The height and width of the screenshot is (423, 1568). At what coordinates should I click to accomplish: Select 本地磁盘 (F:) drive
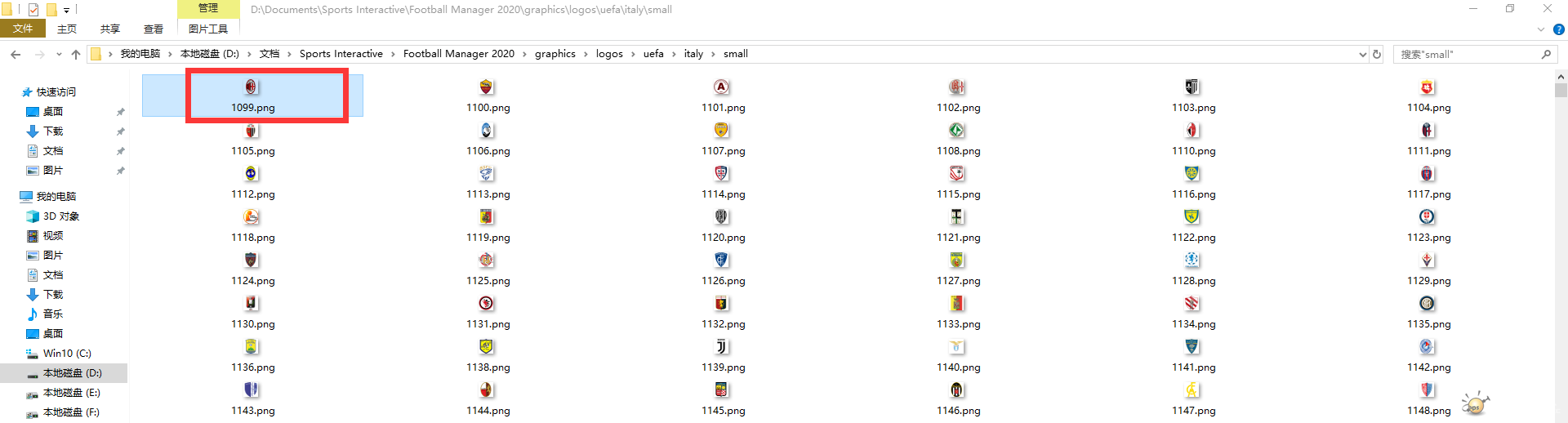[x=72, y=412]
